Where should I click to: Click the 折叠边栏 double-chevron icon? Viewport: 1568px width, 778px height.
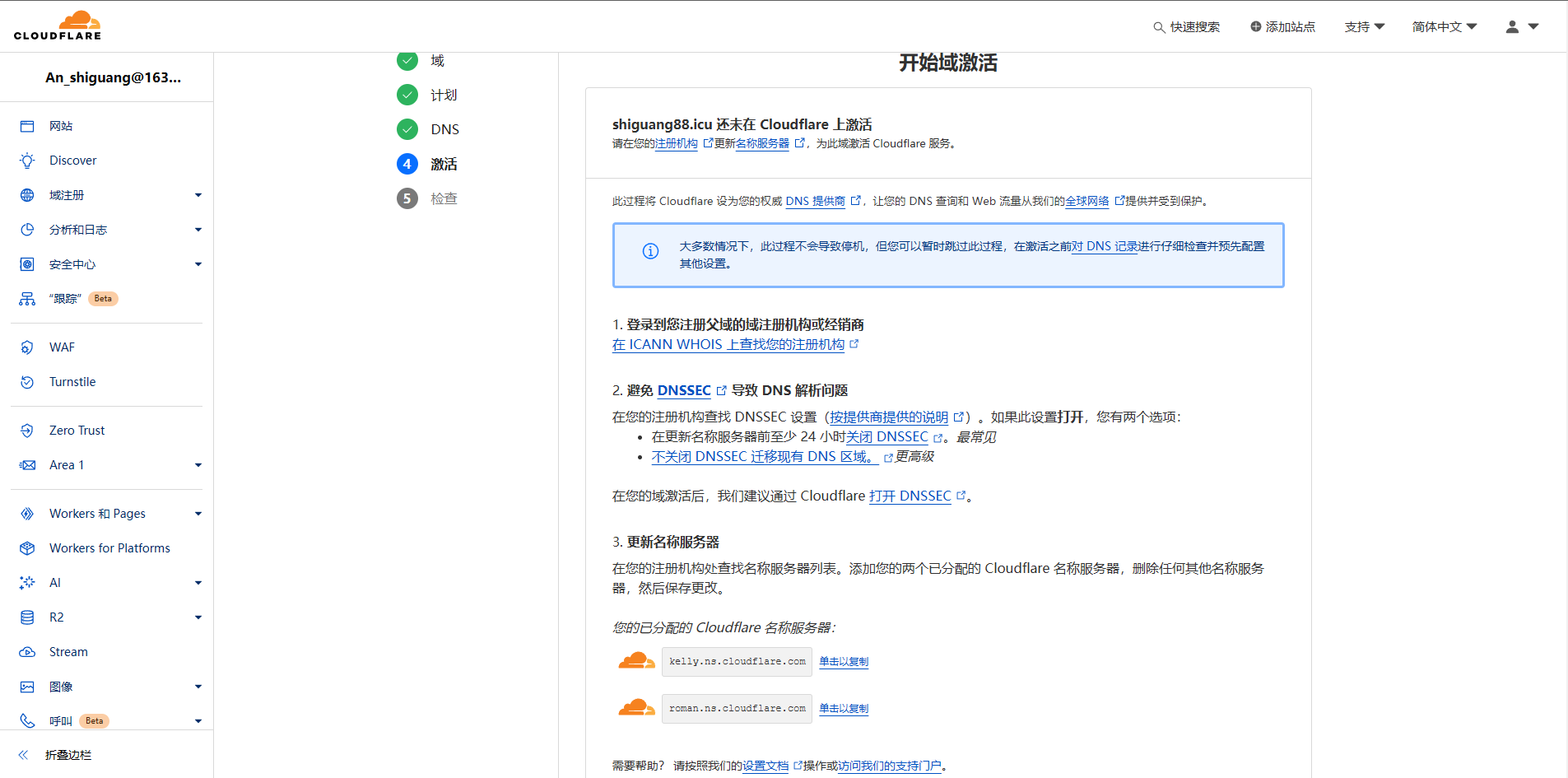23,755
